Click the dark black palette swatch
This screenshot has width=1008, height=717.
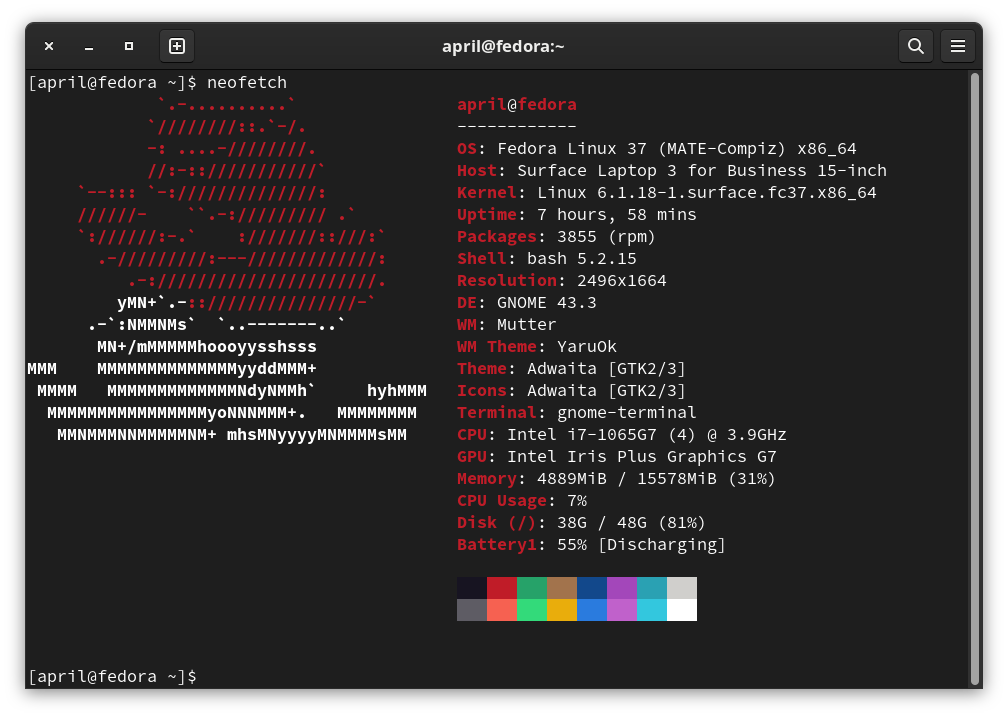[472, 588]
